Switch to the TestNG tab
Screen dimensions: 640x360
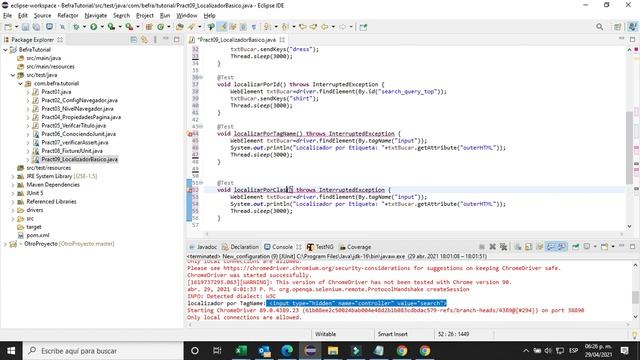click(x=320, y=247)
